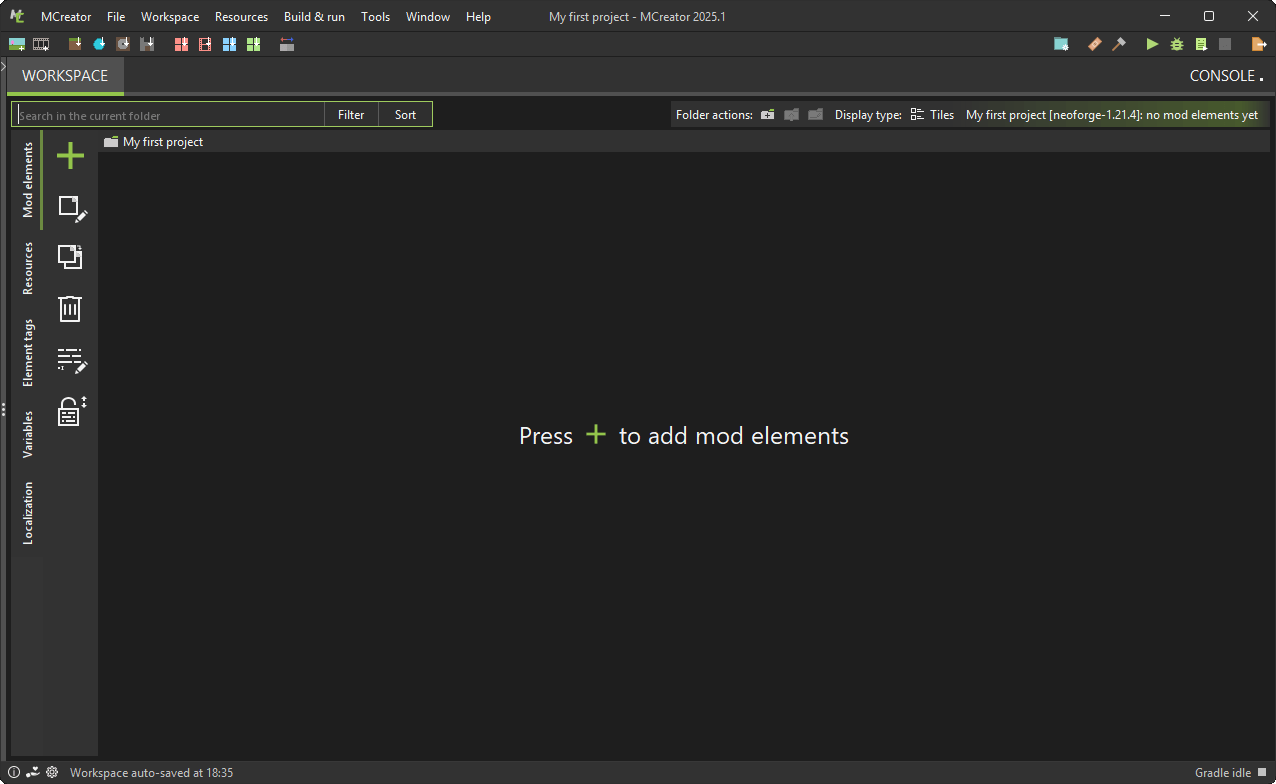Click the run server green document icon

(1201, 44)
